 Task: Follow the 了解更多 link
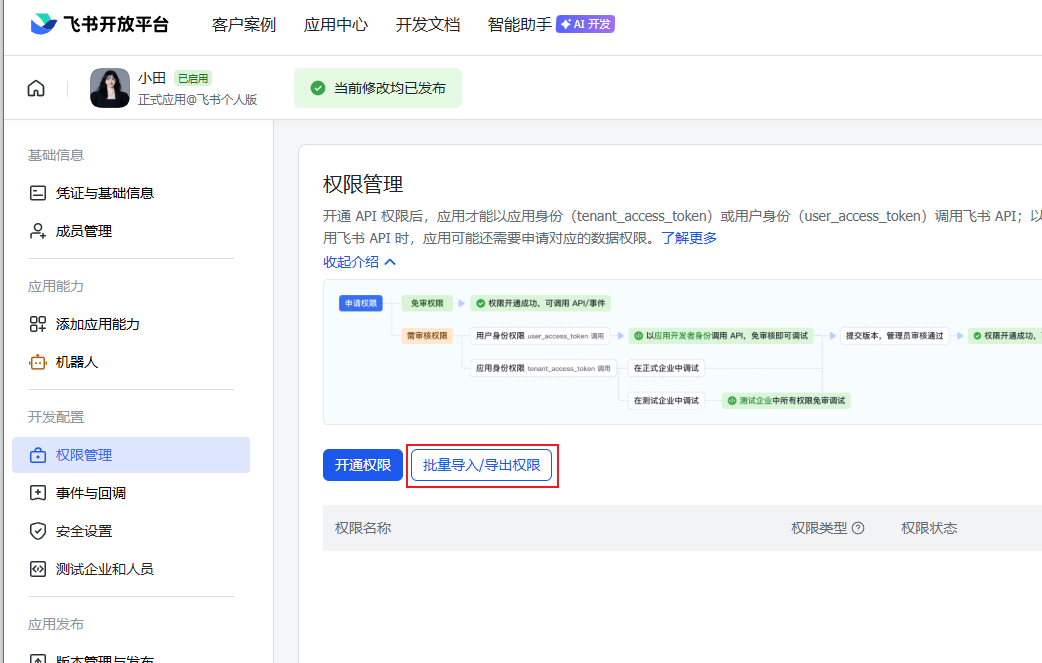pos(689,238)
